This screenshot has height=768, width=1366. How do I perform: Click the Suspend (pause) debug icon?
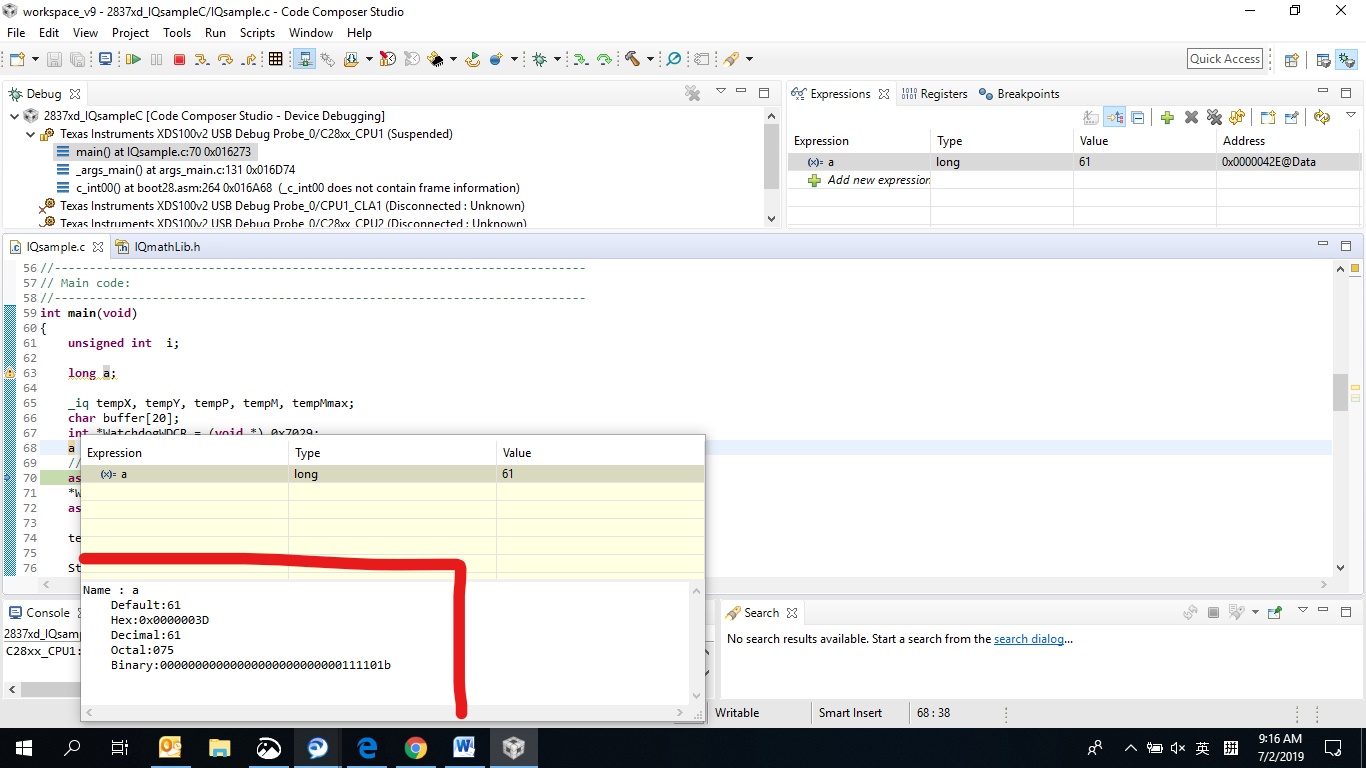[x=156, y=60]
